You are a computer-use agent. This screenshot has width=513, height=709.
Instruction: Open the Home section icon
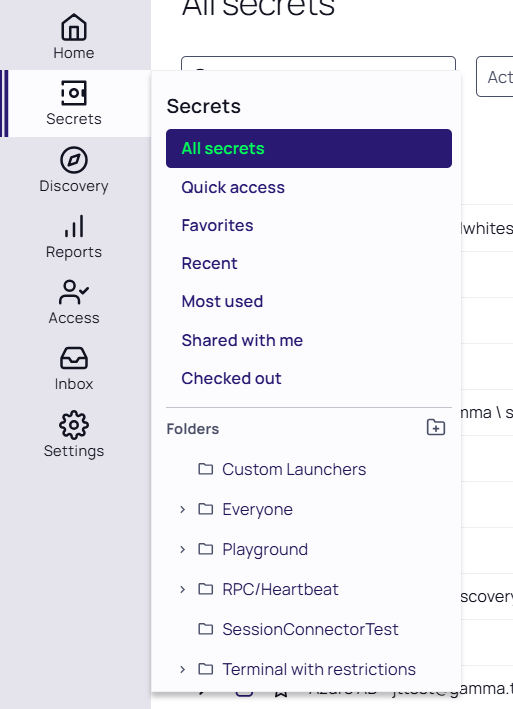[74, 27]
